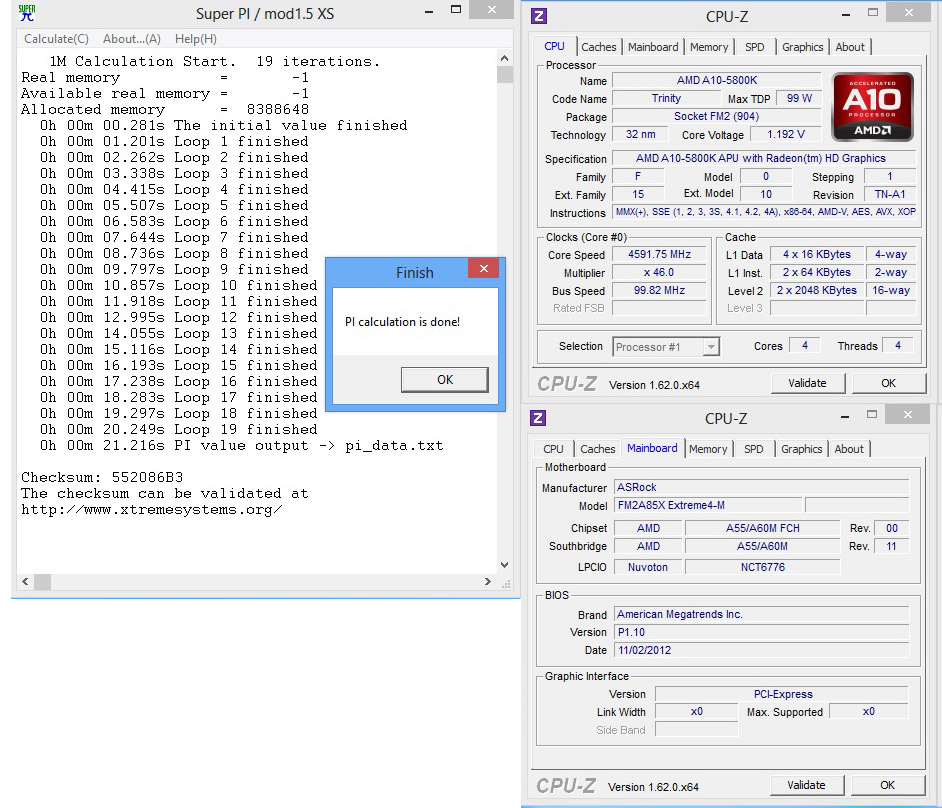
Task: Click the Technology value 32 nm
Action: (x=640, y=134)
